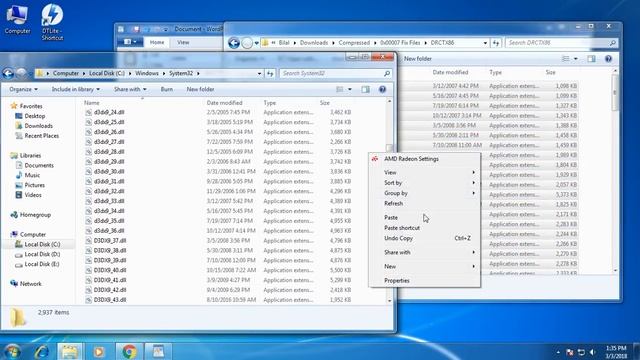Choose Refresh from context menu
This screenshot has width=640, height=360.
[x=424, y=203]
